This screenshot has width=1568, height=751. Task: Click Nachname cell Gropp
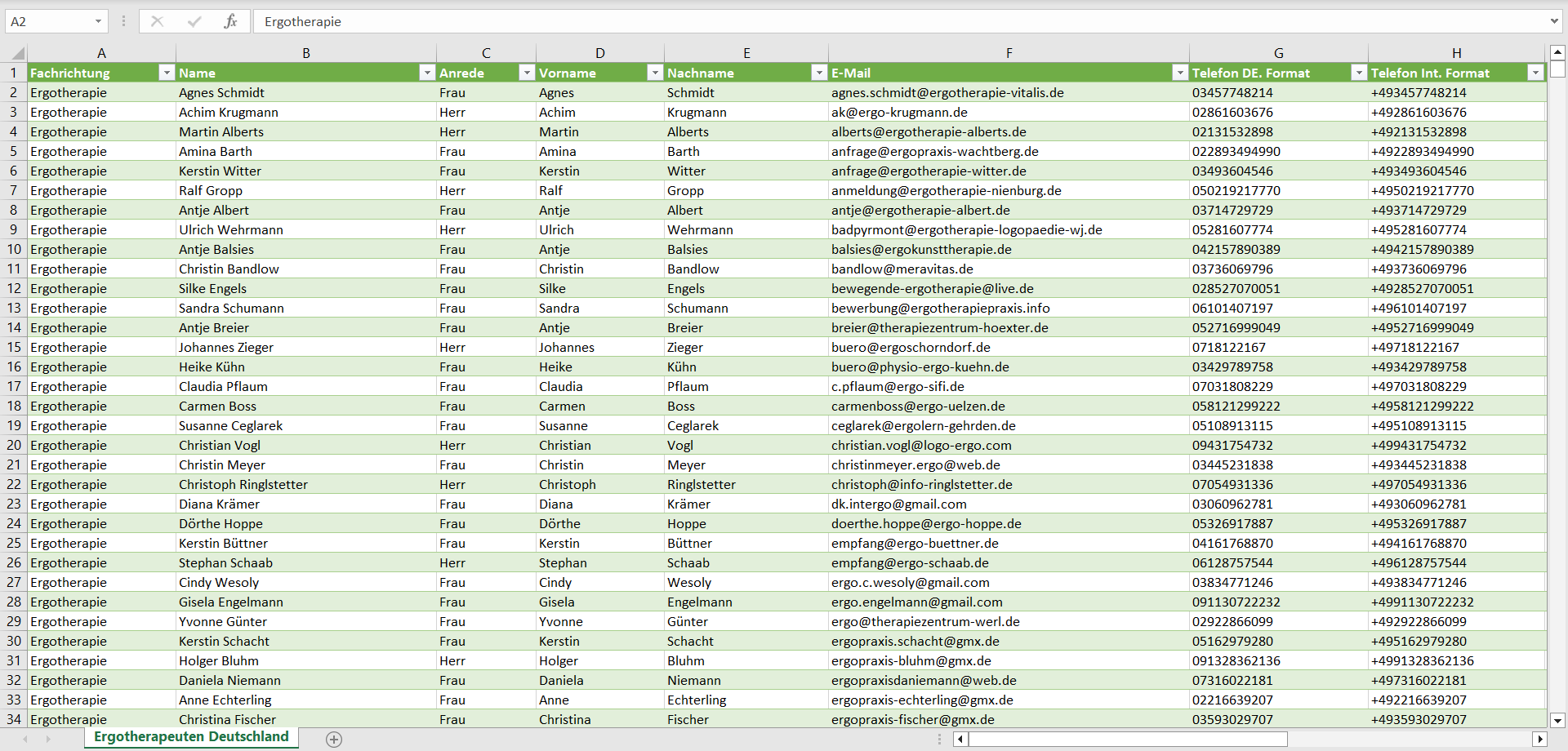click(x=746, y=190)
